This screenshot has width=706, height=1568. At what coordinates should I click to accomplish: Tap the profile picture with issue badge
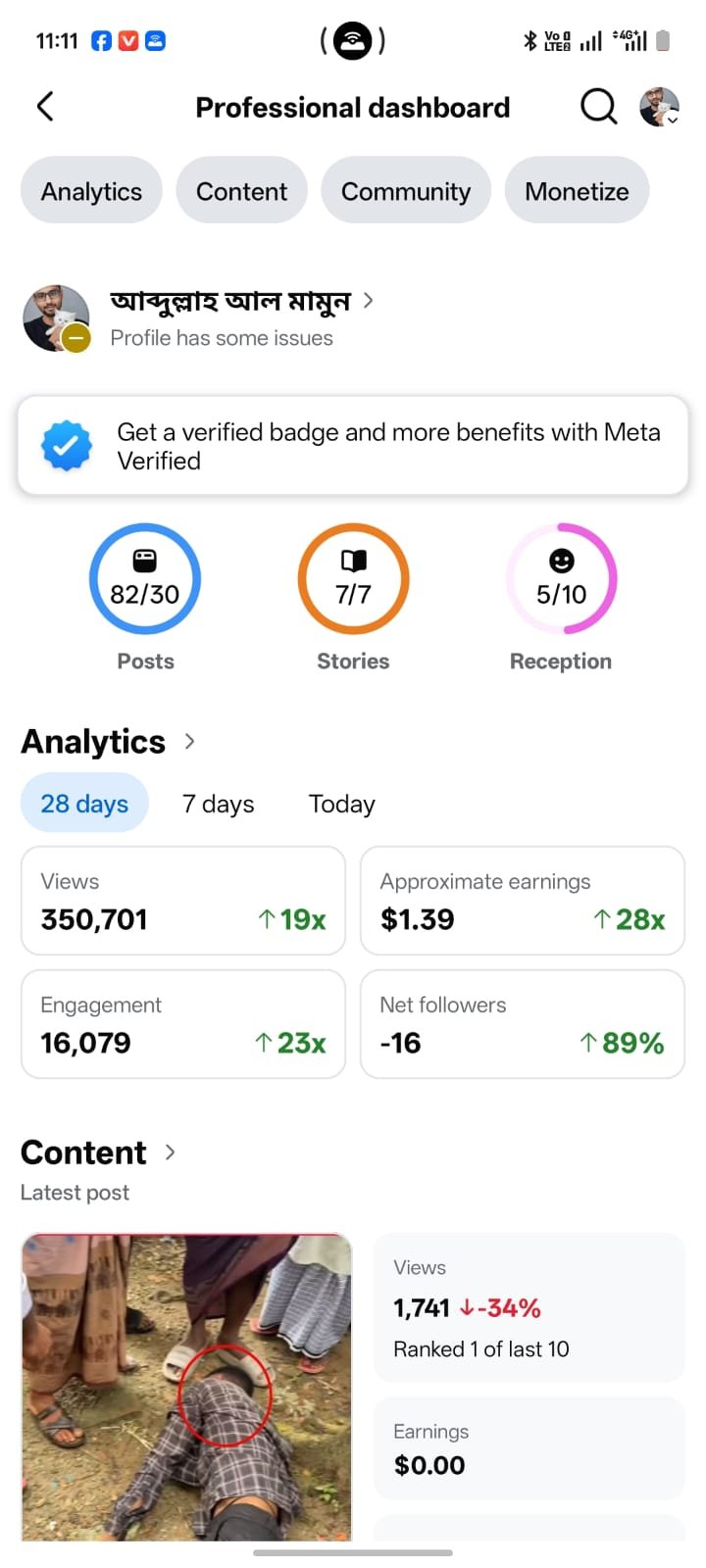[x=57, y=318]
